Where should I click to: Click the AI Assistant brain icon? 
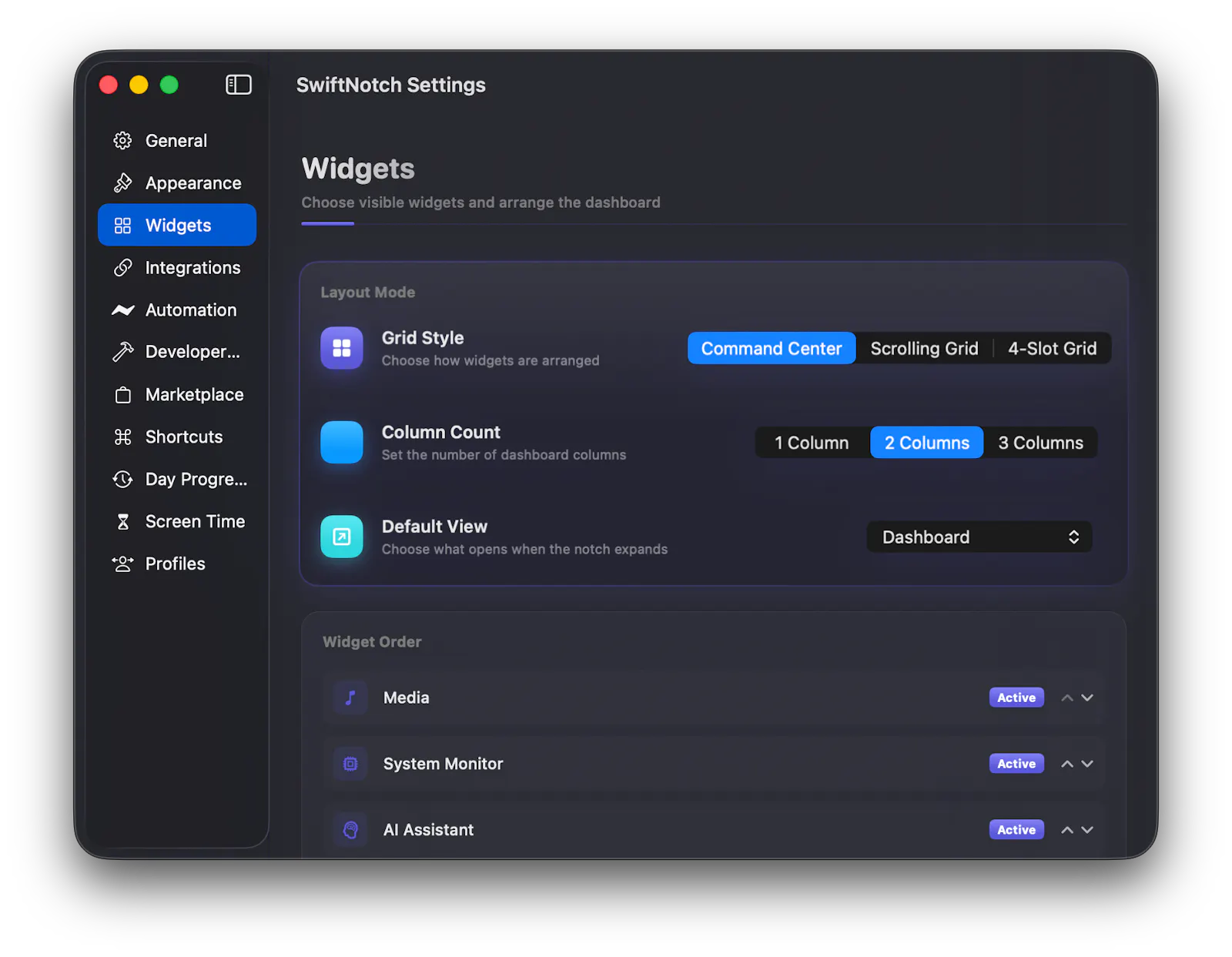[350, 830]
